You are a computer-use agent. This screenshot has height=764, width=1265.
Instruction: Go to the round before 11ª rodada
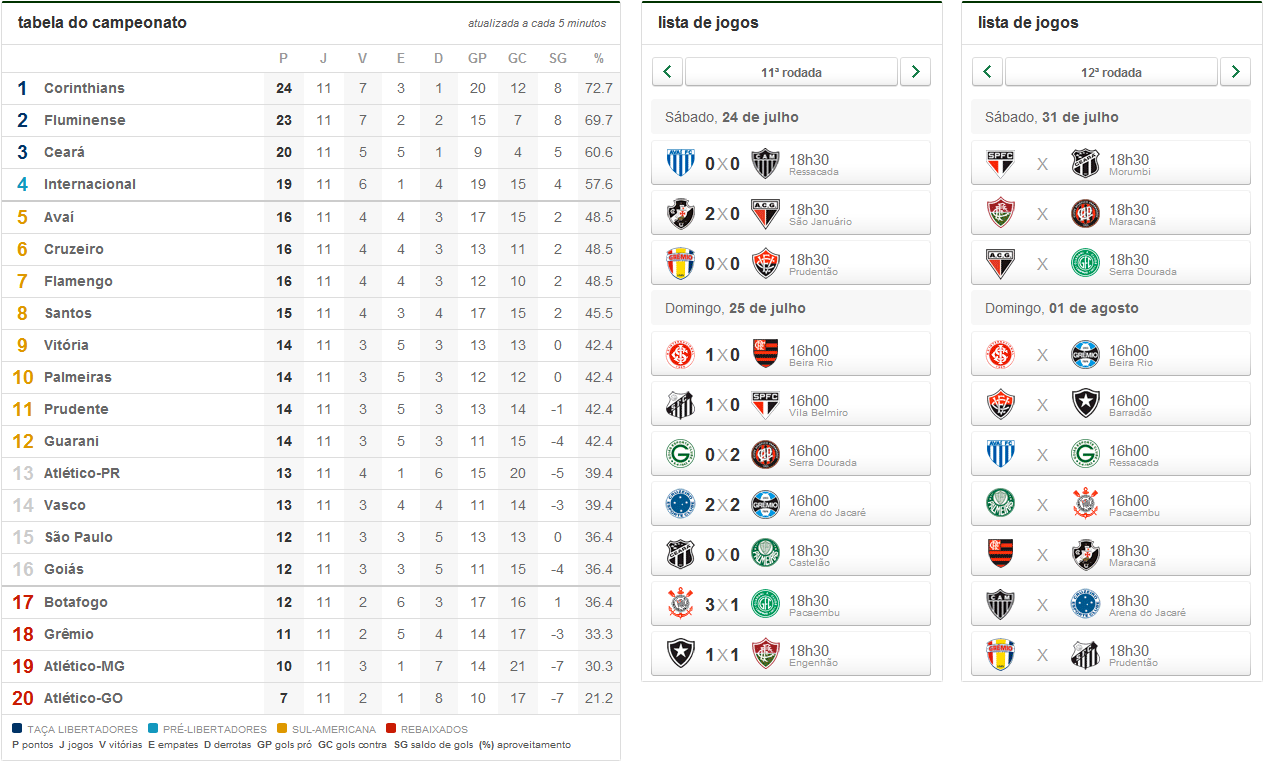[x=667, y=72]
